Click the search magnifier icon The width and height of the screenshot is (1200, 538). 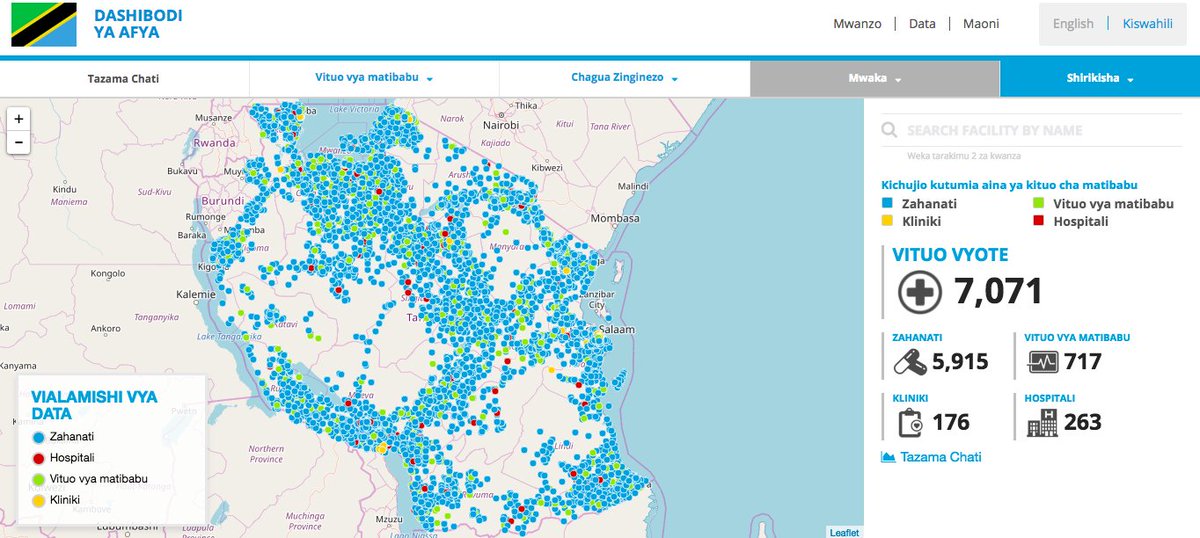tap(888, 131)
